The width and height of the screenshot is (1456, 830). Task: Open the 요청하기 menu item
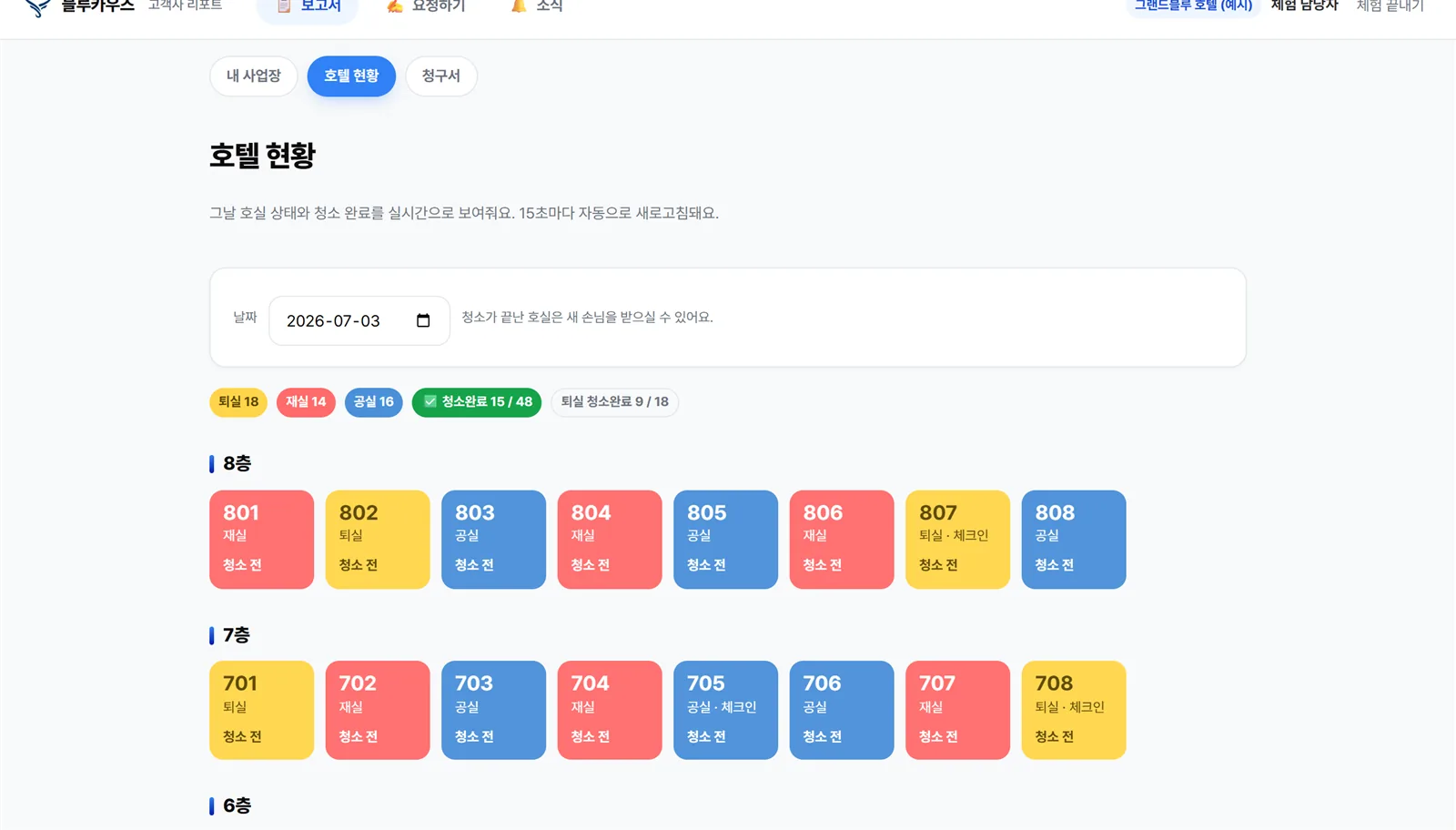(426, 6)
